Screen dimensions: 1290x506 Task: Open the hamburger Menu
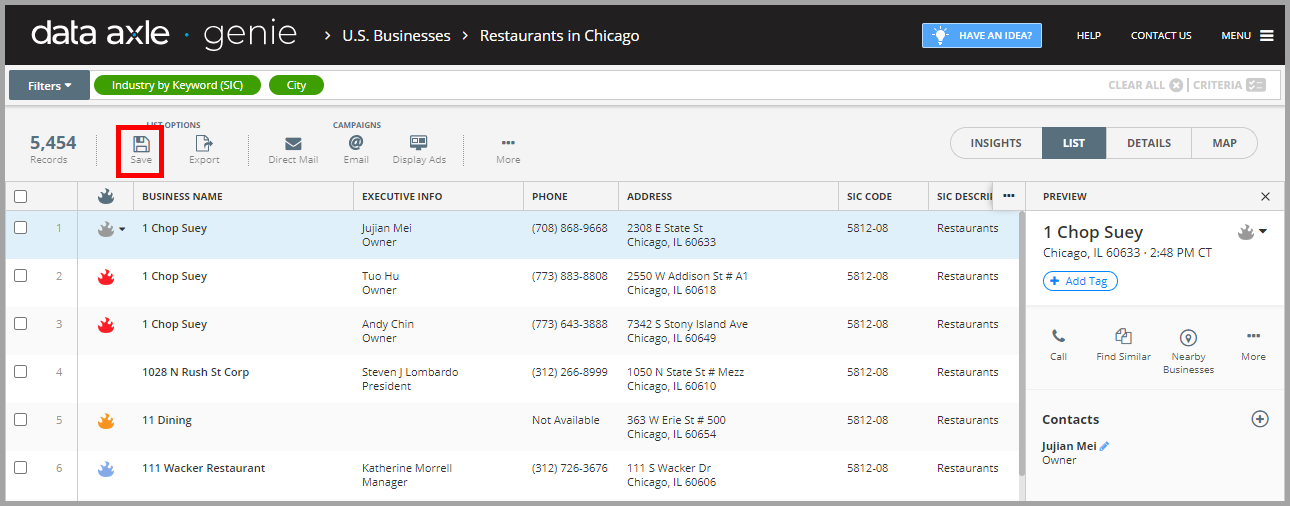pyautogui.click(x=1267, y=35)
